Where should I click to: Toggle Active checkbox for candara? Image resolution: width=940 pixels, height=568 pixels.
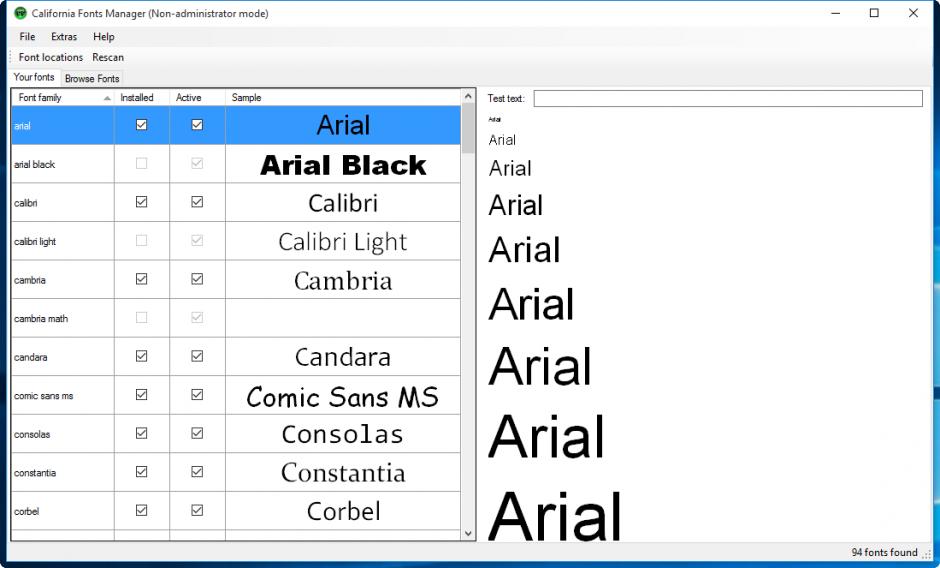[x=197, y=356]
